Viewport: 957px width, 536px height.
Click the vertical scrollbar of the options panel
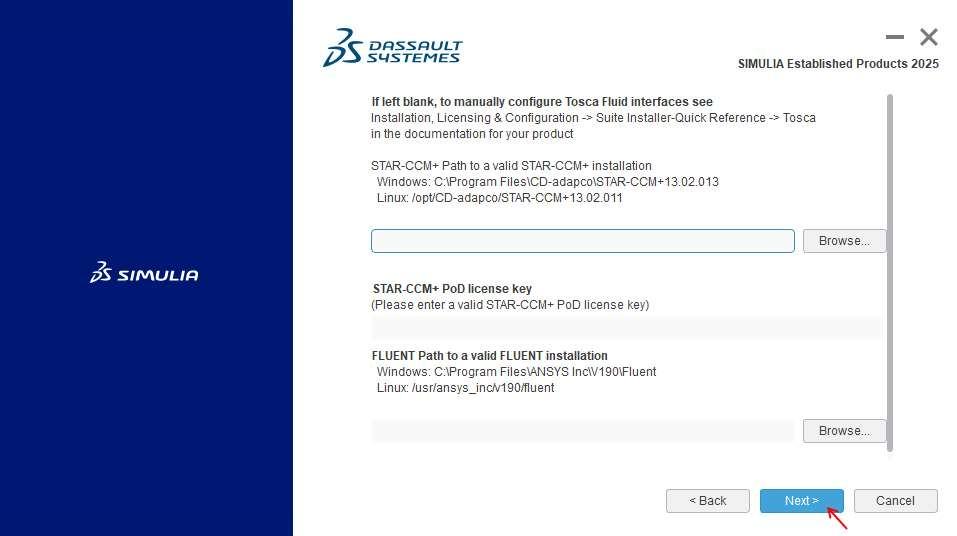pos(890,273)
